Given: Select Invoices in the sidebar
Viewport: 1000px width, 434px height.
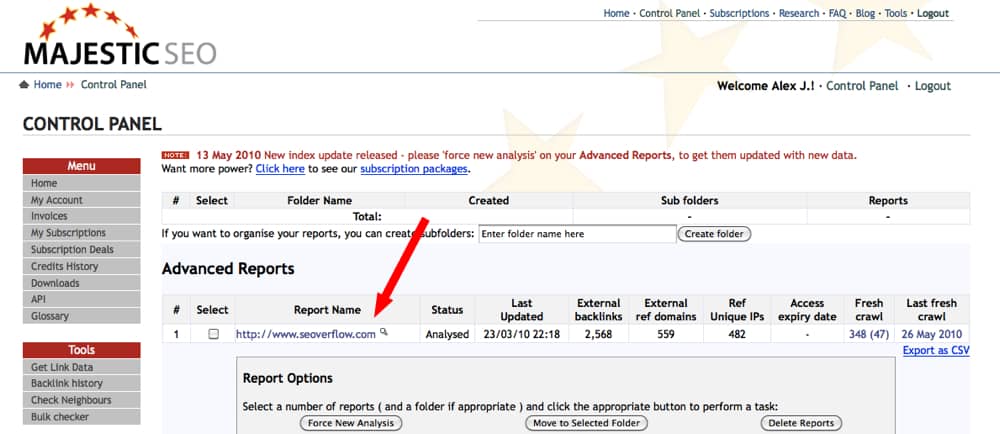Looking at the screenshot, I should (82, 217).
